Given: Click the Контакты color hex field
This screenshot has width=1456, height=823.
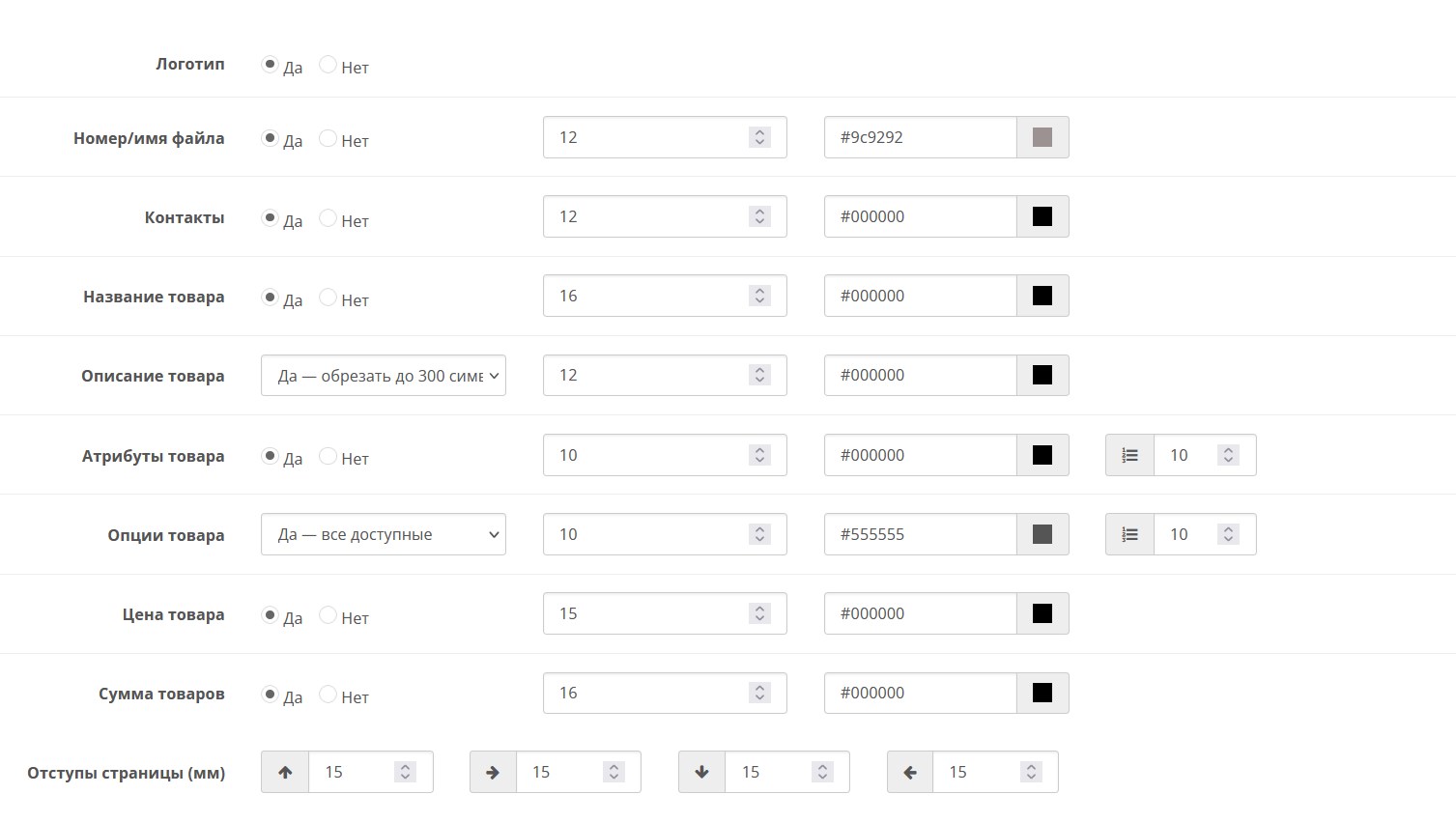Looking at the screenshot, I should (920, 216).
